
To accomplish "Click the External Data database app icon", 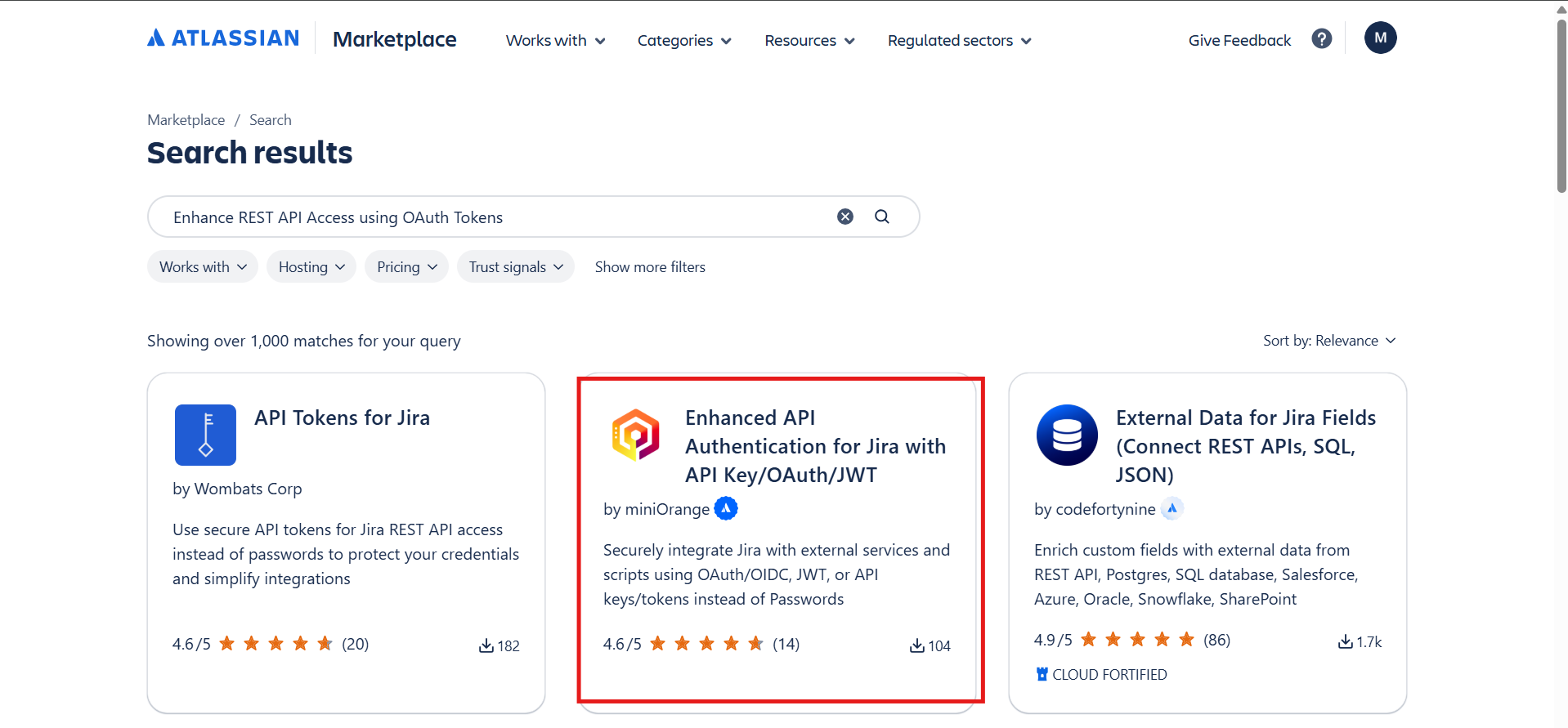I will pyautogui.click(x=1067, y=435).
